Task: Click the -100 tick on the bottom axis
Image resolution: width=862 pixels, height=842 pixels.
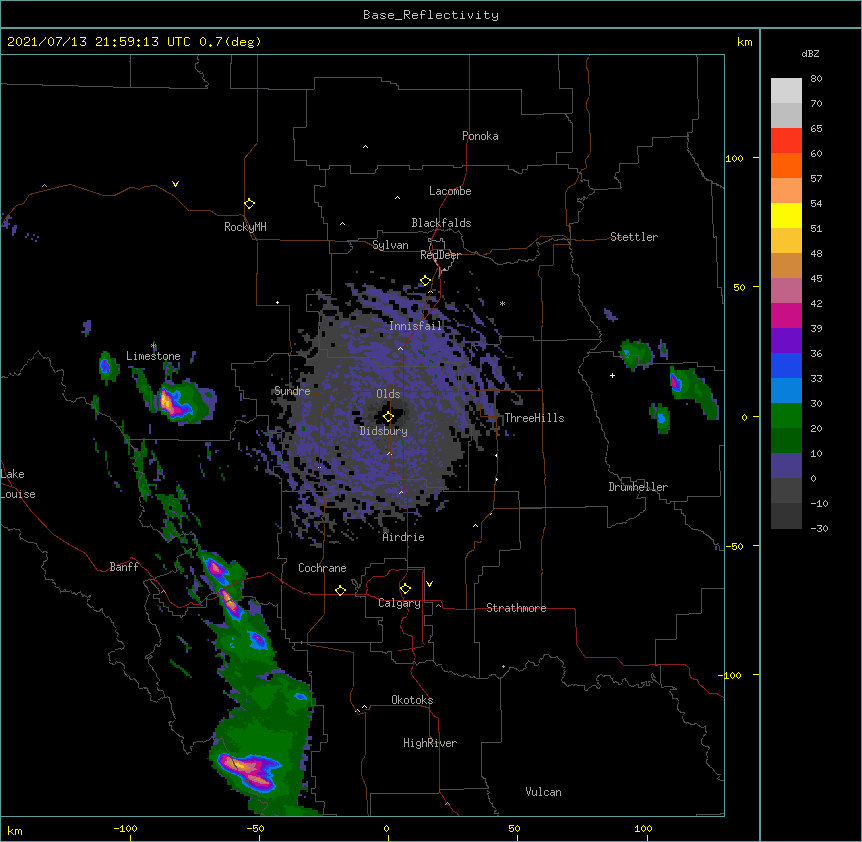Action: (x=126, y=828)
